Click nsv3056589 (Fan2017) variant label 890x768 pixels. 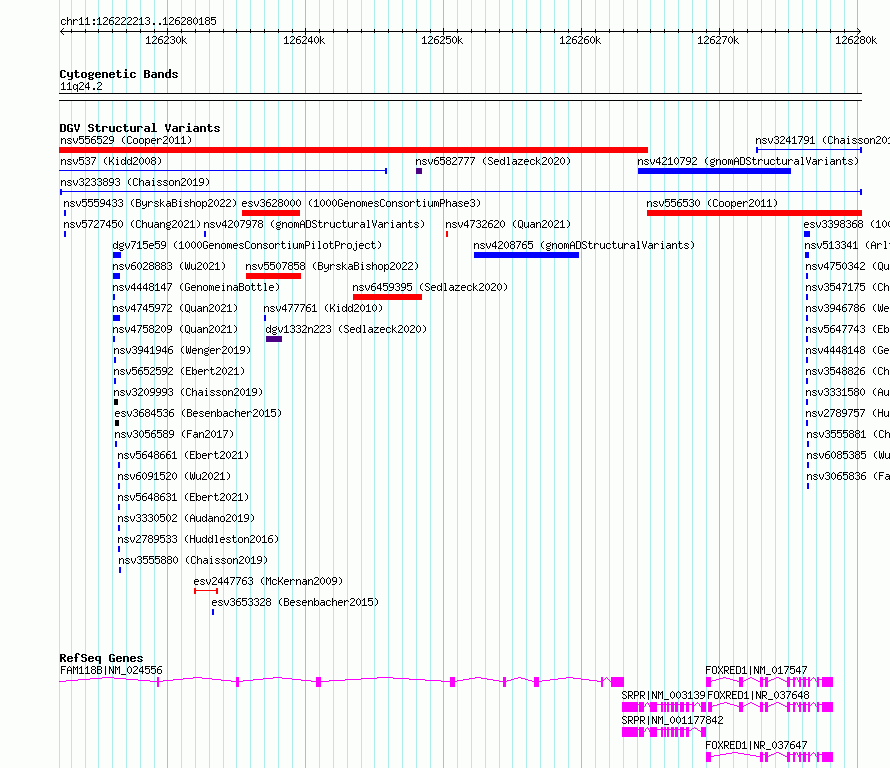pyautogui.click(x=174, y=434)
